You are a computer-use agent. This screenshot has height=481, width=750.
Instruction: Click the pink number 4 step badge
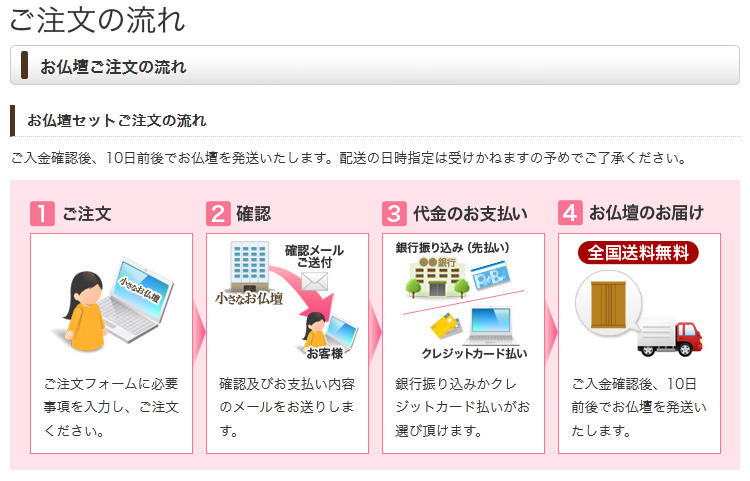pos(570,213)
